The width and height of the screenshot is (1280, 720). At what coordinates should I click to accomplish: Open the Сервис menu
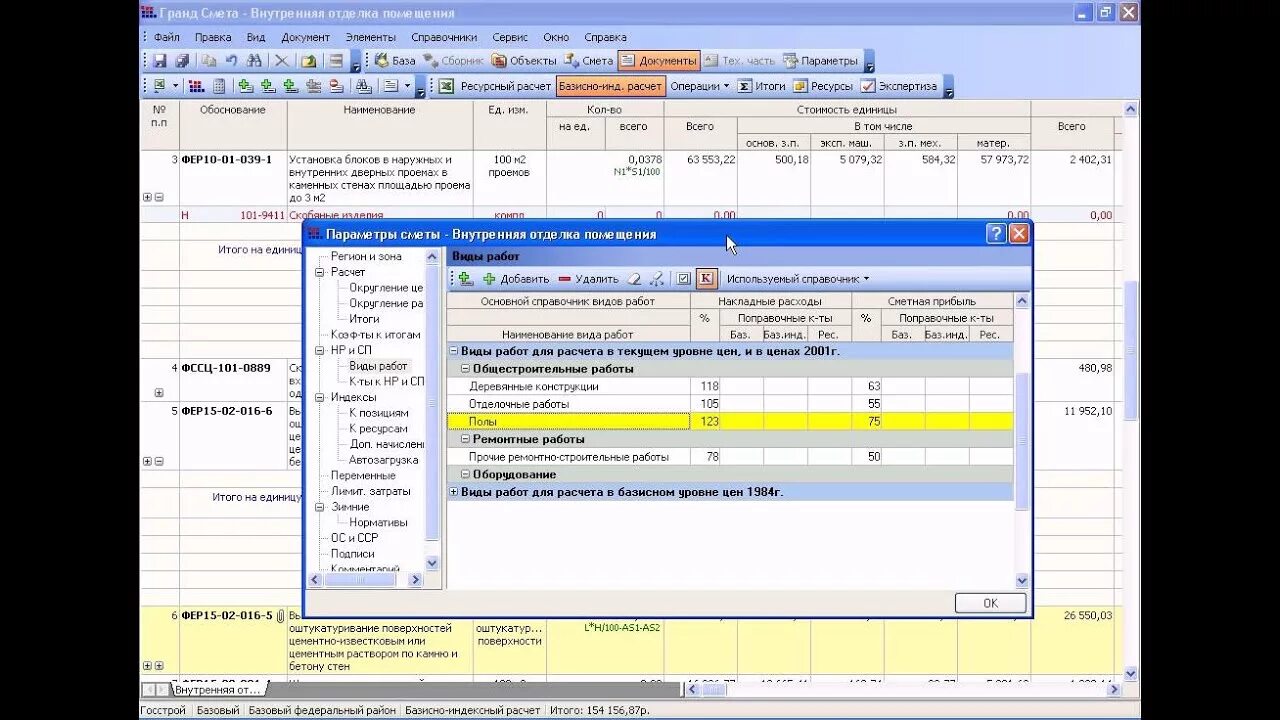pos(510,37)
